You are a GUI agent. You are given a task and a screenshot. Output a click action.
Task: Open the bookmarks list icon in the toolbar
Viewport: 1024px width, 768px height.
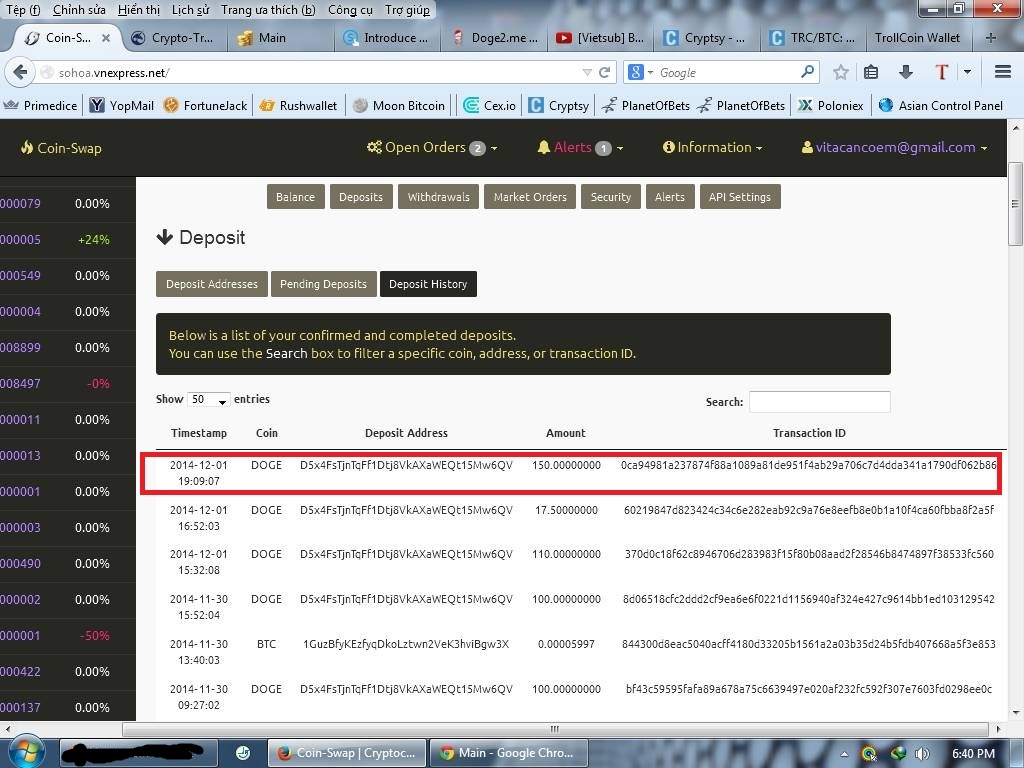[x=871, y=72]
